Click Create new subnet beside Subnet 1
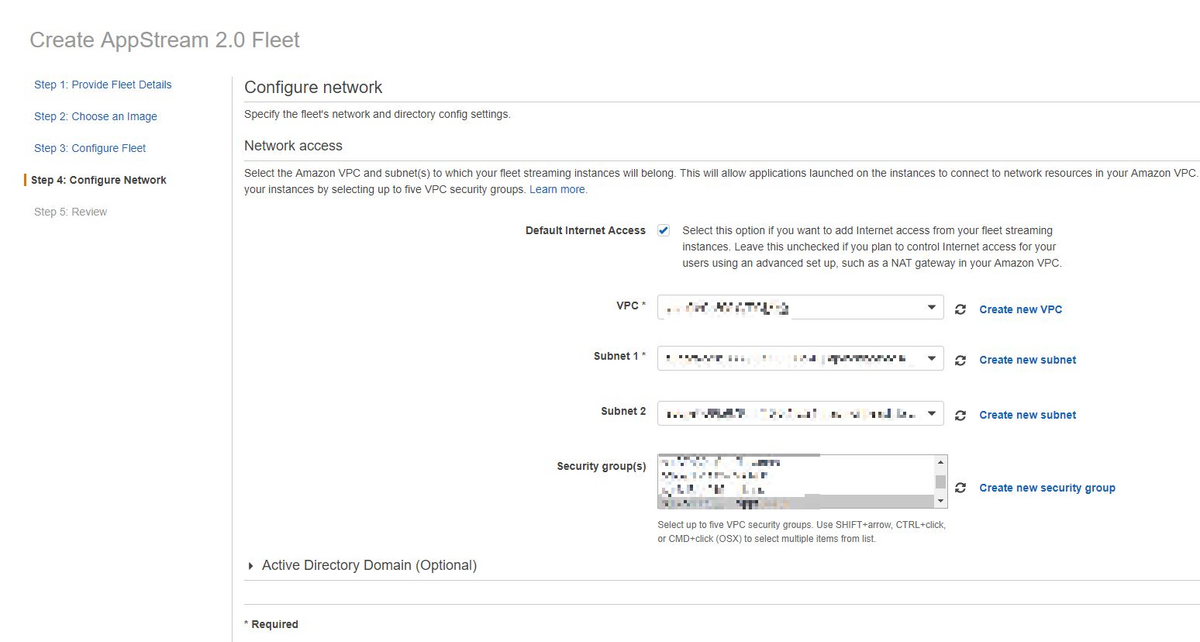 [1027, 360]
